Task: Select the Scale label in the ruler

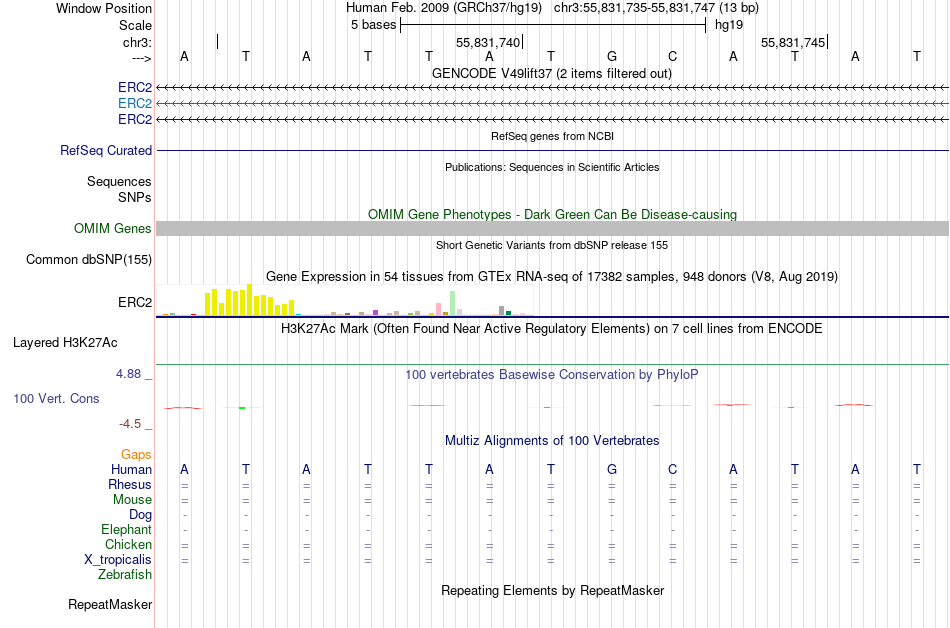Action: (135, 25)
